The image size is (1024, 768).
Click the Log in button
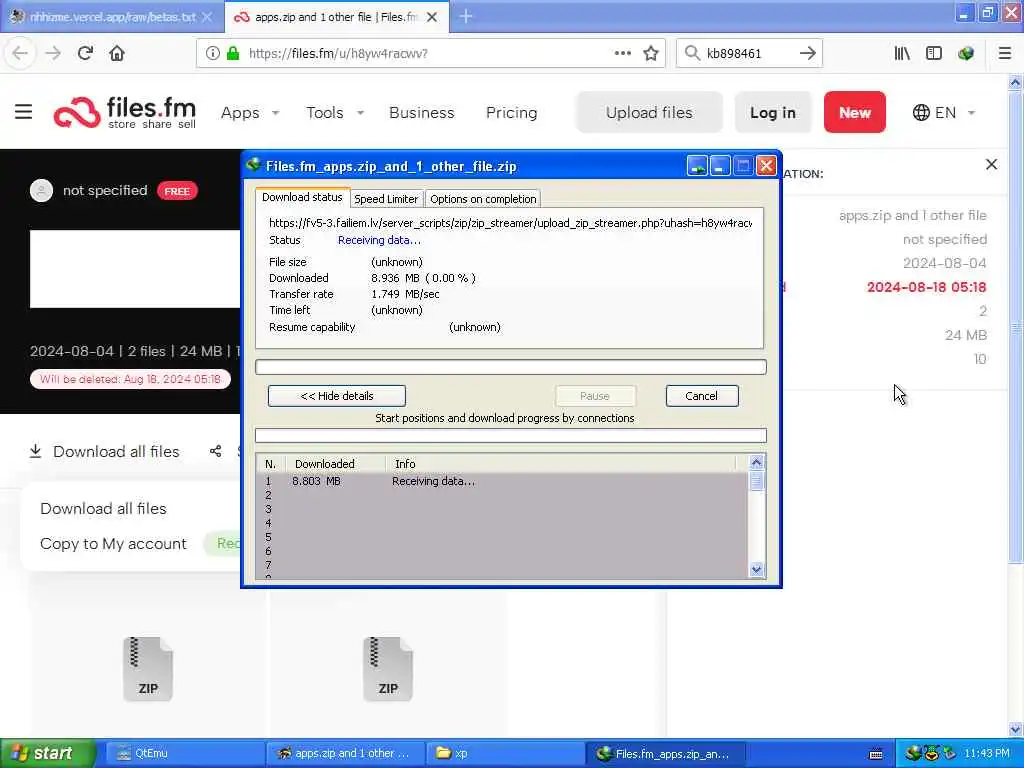(773, 112)
